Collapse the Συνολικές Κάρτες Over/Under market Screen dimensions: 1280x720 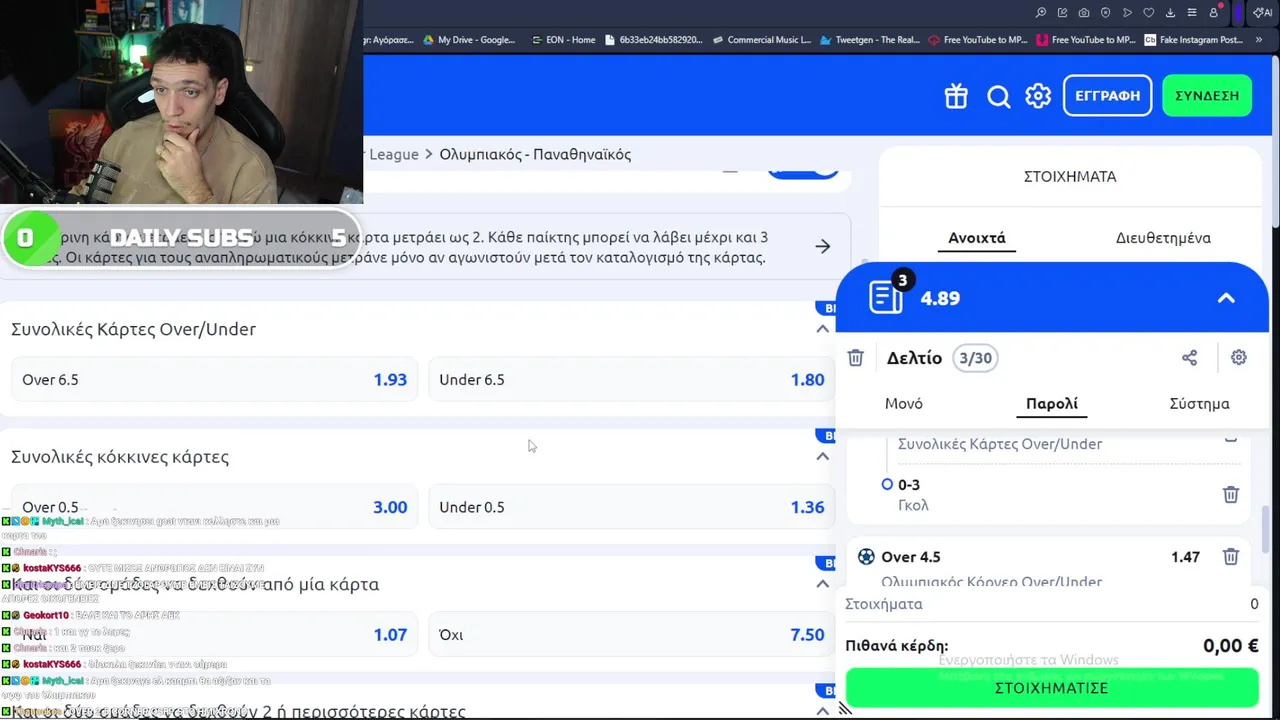pyautogui.click(x=823, y=329)
